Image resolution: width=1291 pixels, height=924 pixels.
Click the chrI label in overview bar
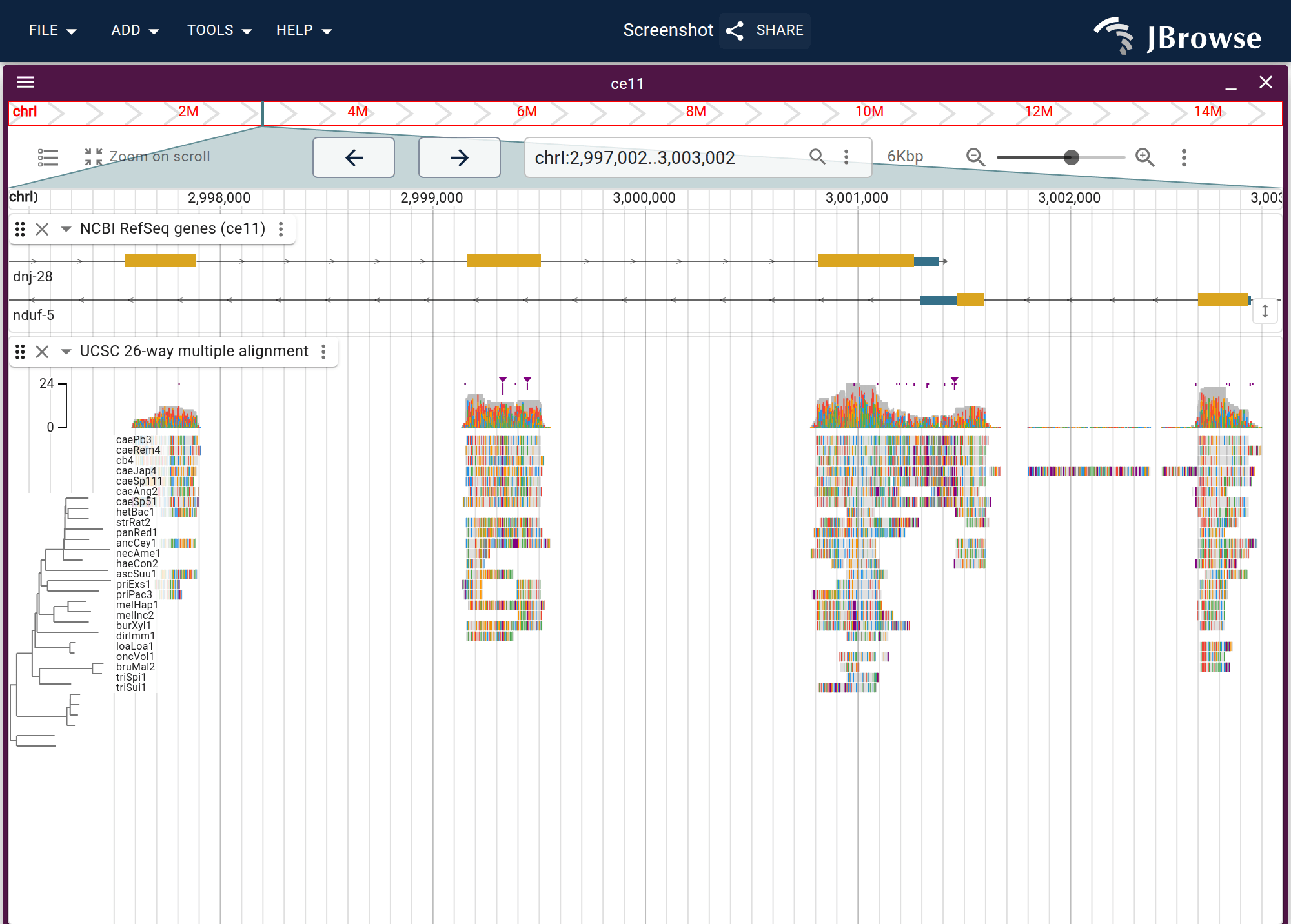[25, 112]
